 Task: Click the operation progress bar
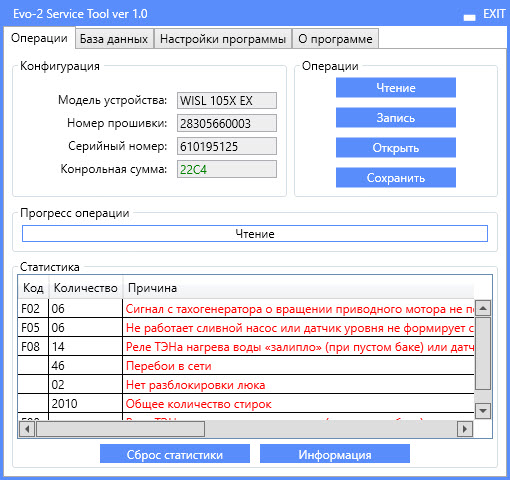(255, 234)
